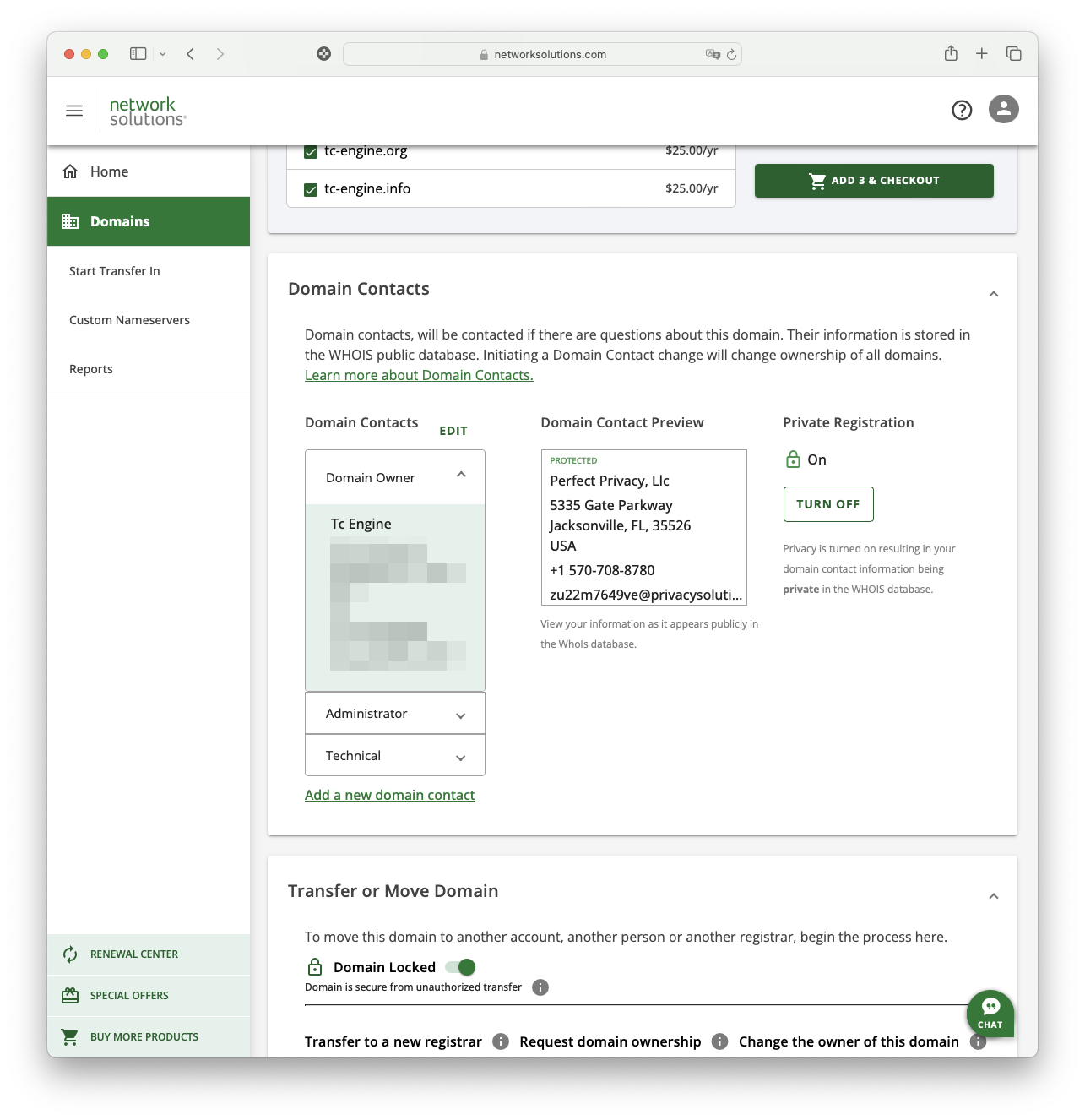The width and height of the screenshot is (1085, 1120).
Task: Click the Safari share icon
Action: coord(951,53)
